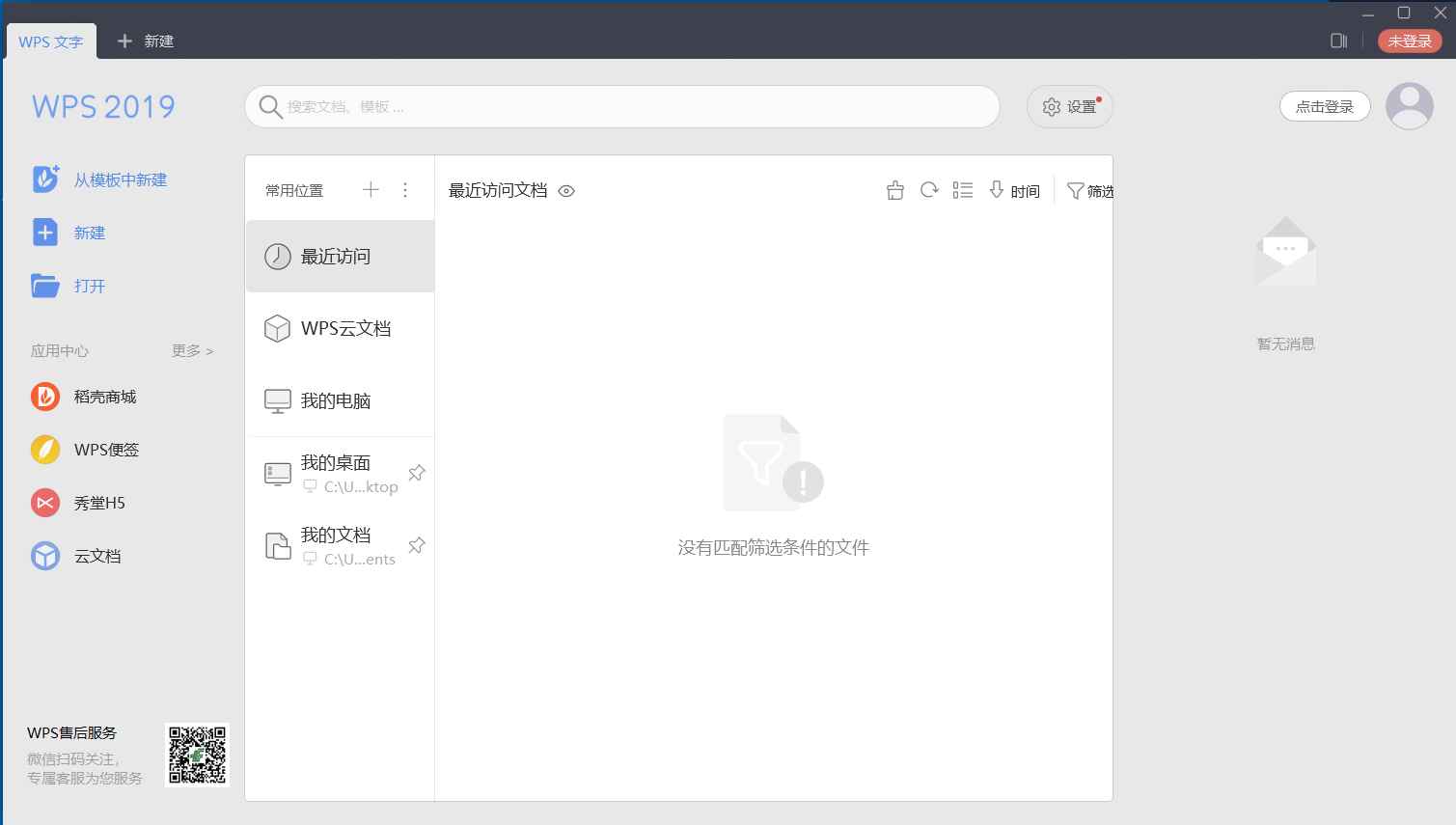Select 我的电脑 location
The height and width of the screenshot is (825, 1456).
point(340,400)
